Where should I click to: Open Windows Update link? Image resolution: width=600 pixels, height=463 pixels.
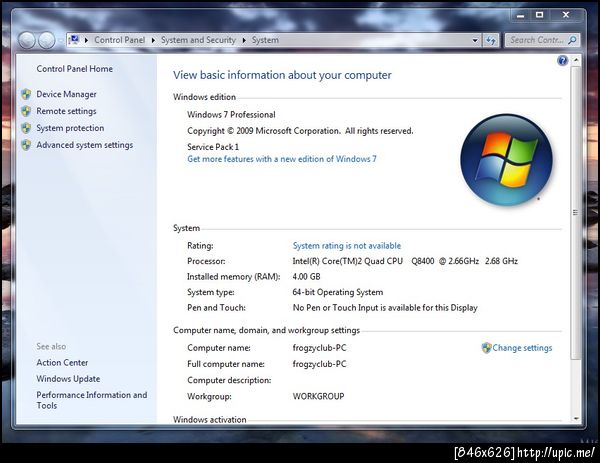point(68,379)
